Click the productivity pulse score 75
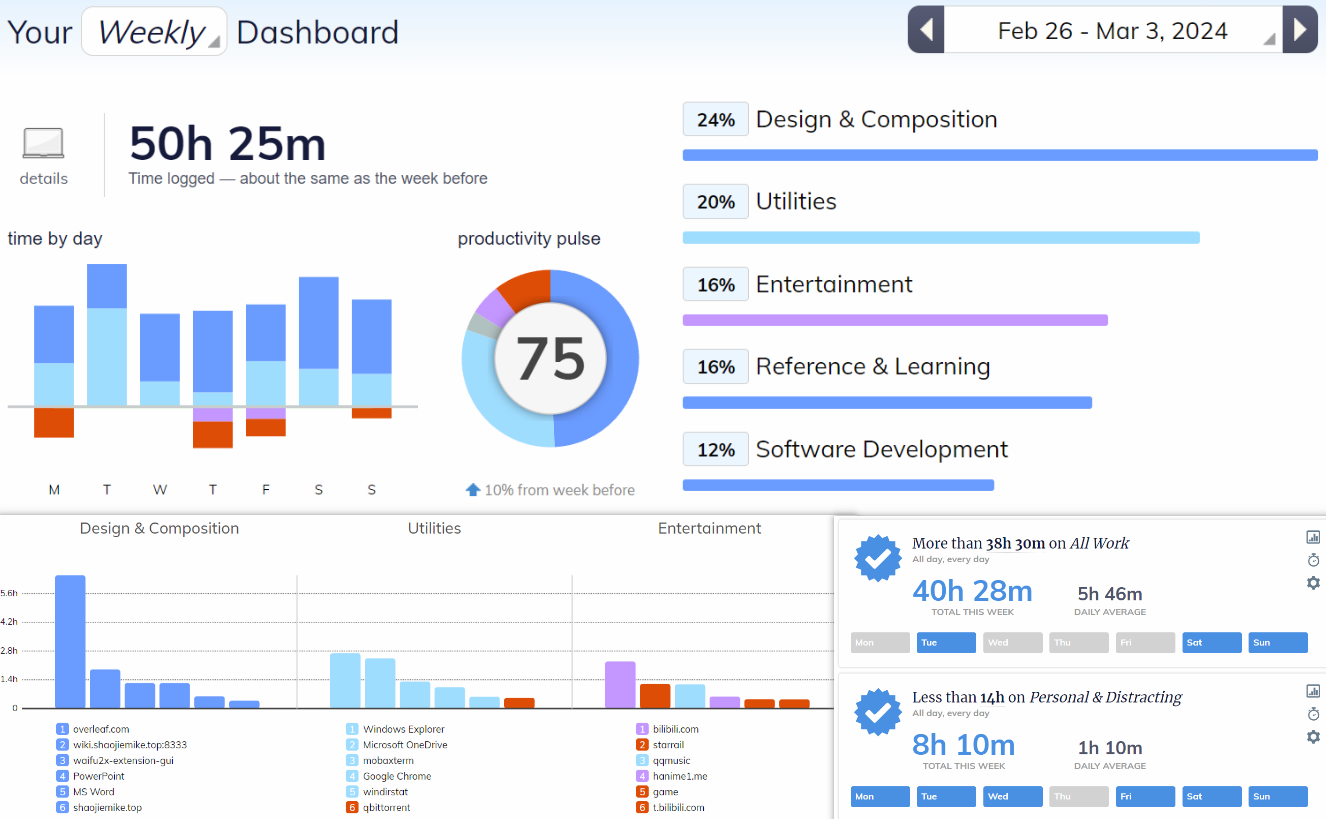1326x819 pixels. pyautogui.click(x=550, y=358)
